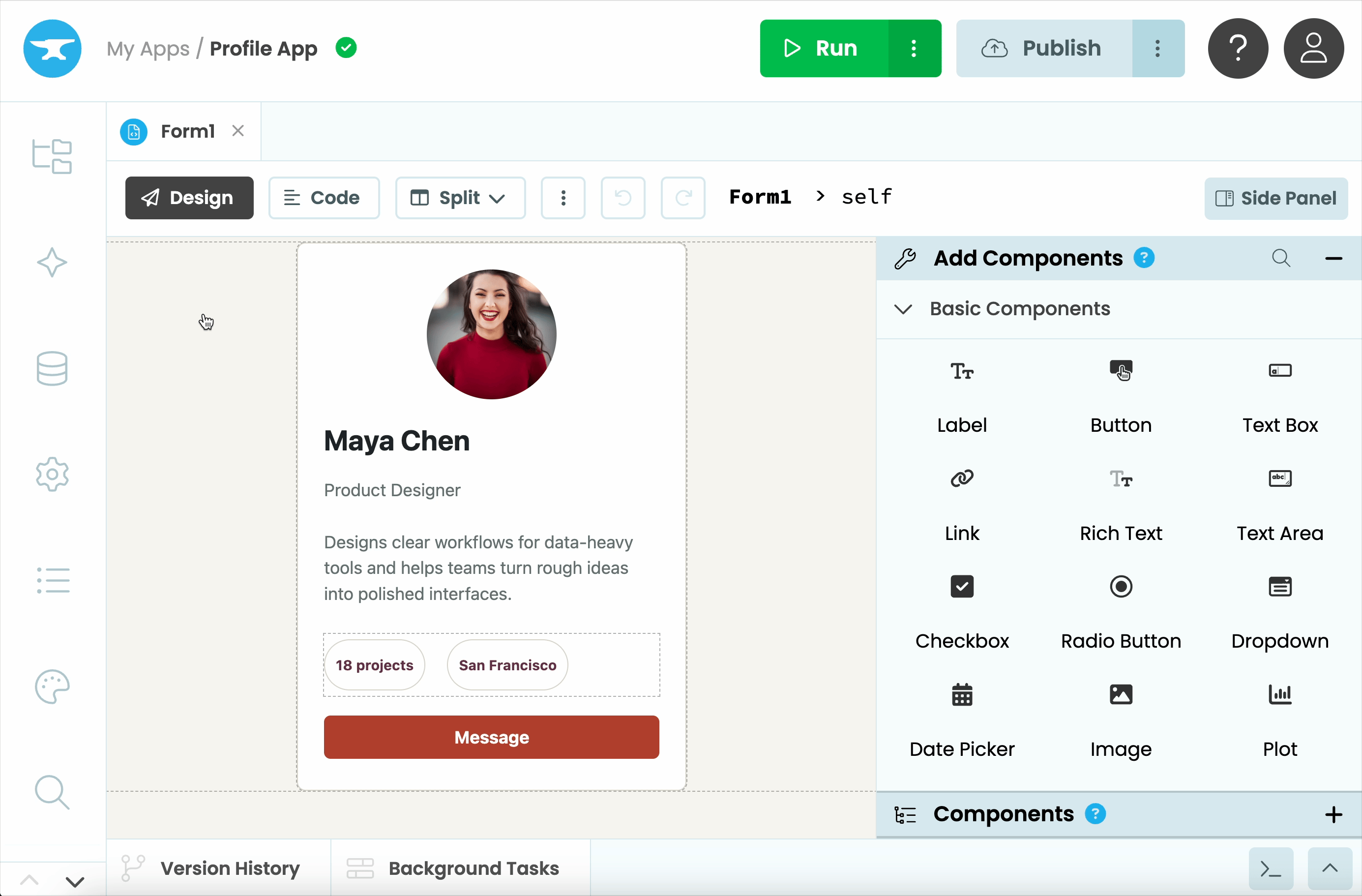Screen dimensions: 1362x896
Task: Collapse the Basic Components section
Action: point(903,309)
